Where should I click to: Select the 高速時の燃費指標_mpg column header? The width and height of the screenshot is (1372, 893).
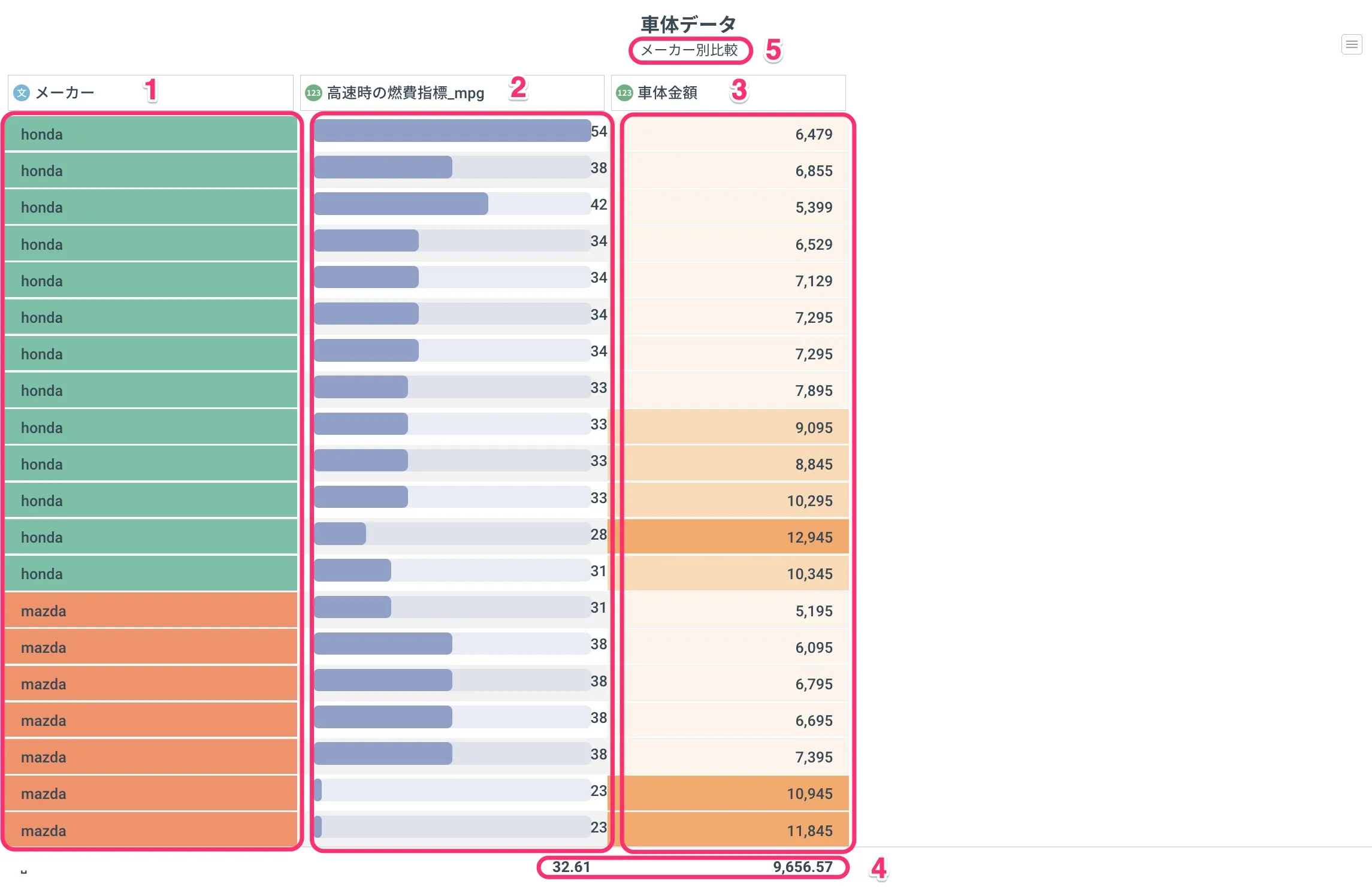(452, 93)
